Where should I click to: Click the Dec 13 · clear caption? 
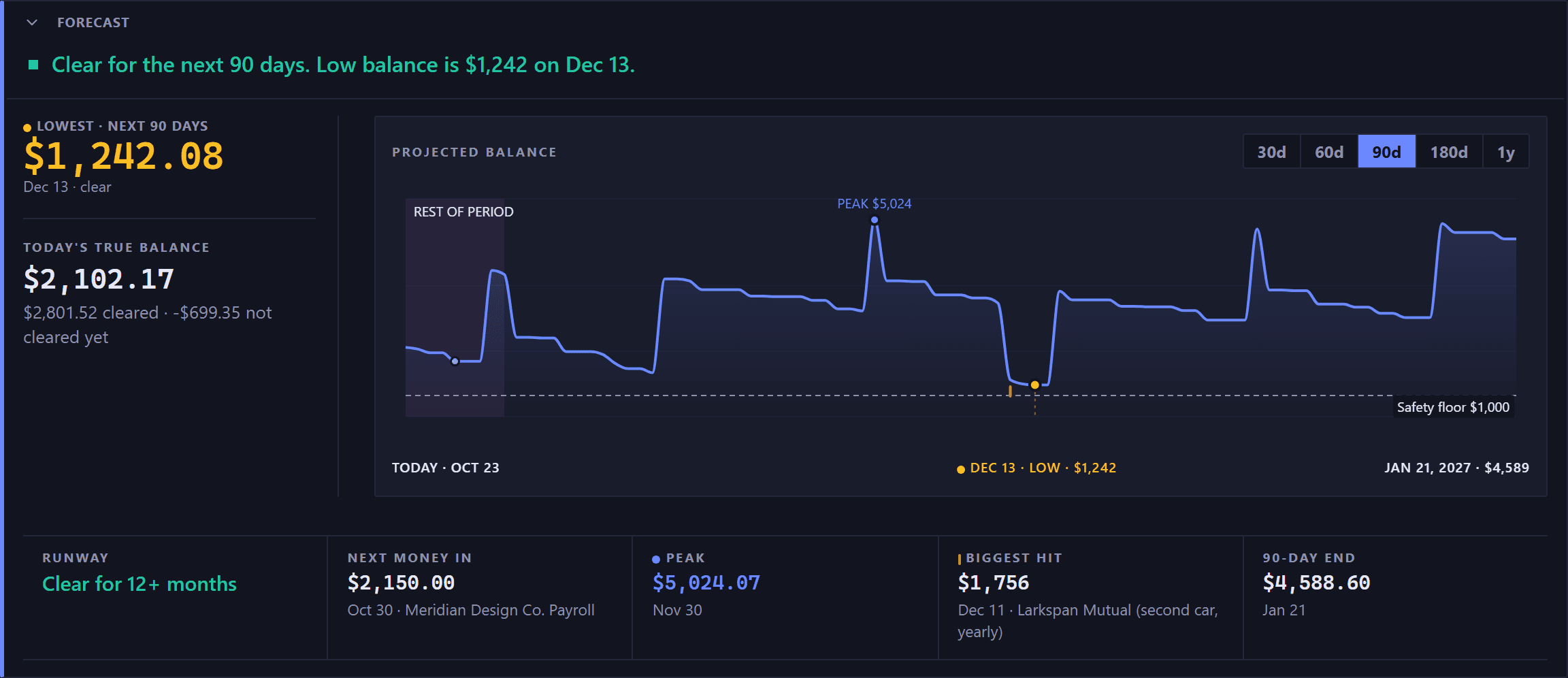pyautogui.click(x=67, y=187)
